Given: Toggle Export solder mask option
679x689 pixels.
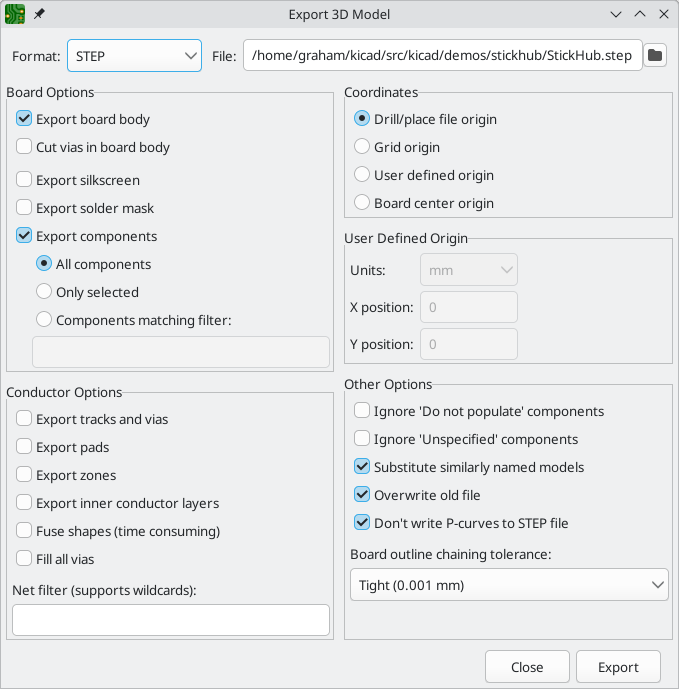Looking at the screenshot, I should pos(25,209).
